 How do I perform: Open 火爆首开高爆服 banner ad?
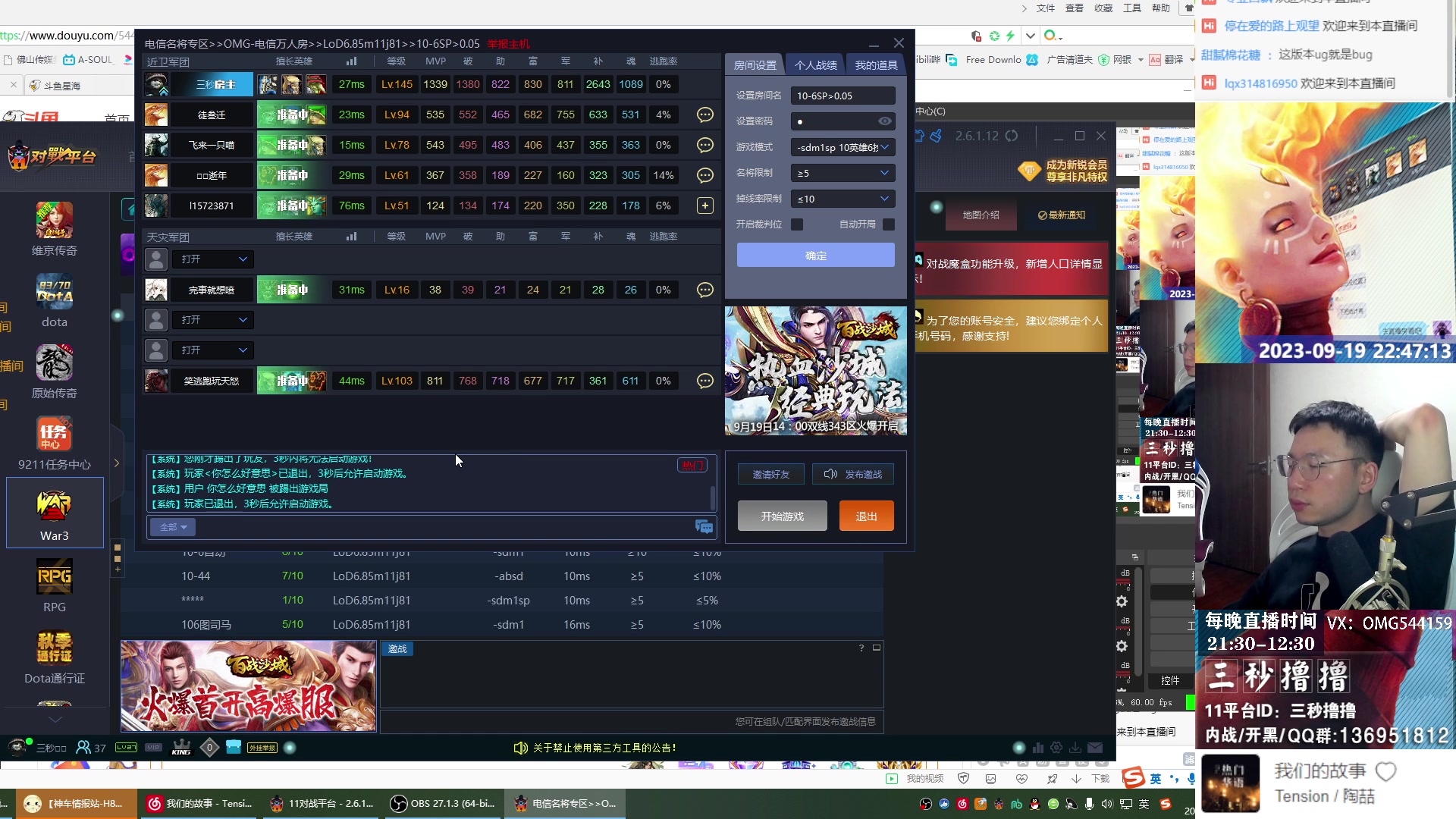[x=249, y=686]
